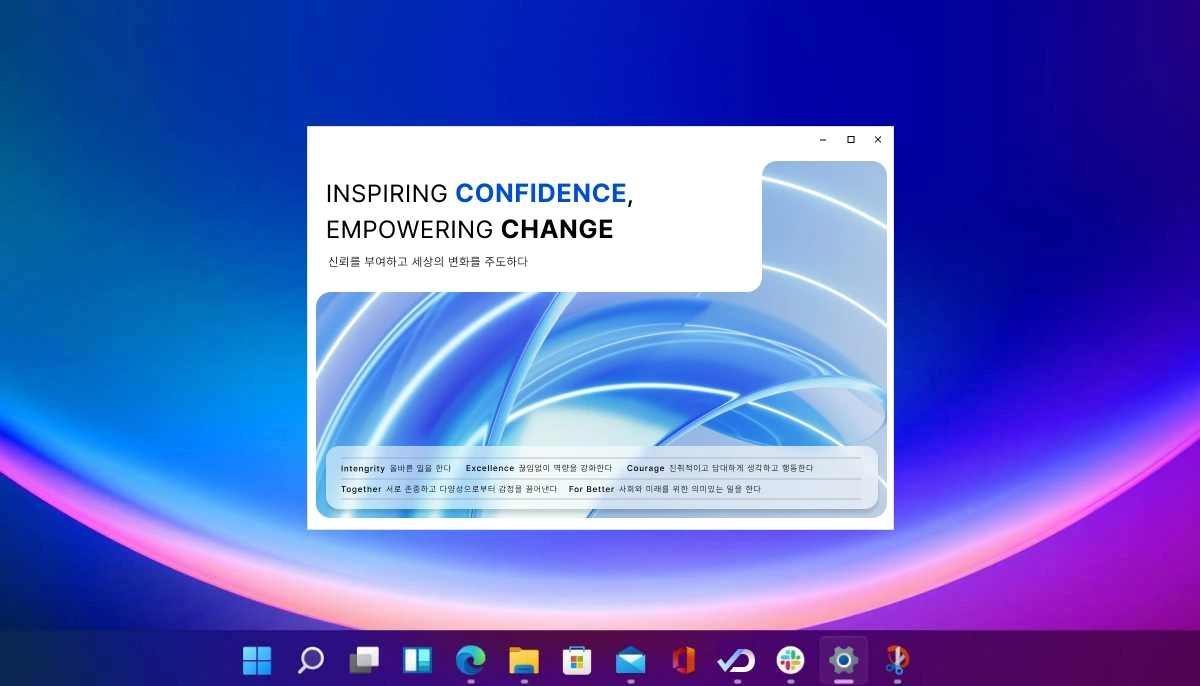
Task: Select the "EMPOWERING CHANGE" headline line
Action: 470,230
